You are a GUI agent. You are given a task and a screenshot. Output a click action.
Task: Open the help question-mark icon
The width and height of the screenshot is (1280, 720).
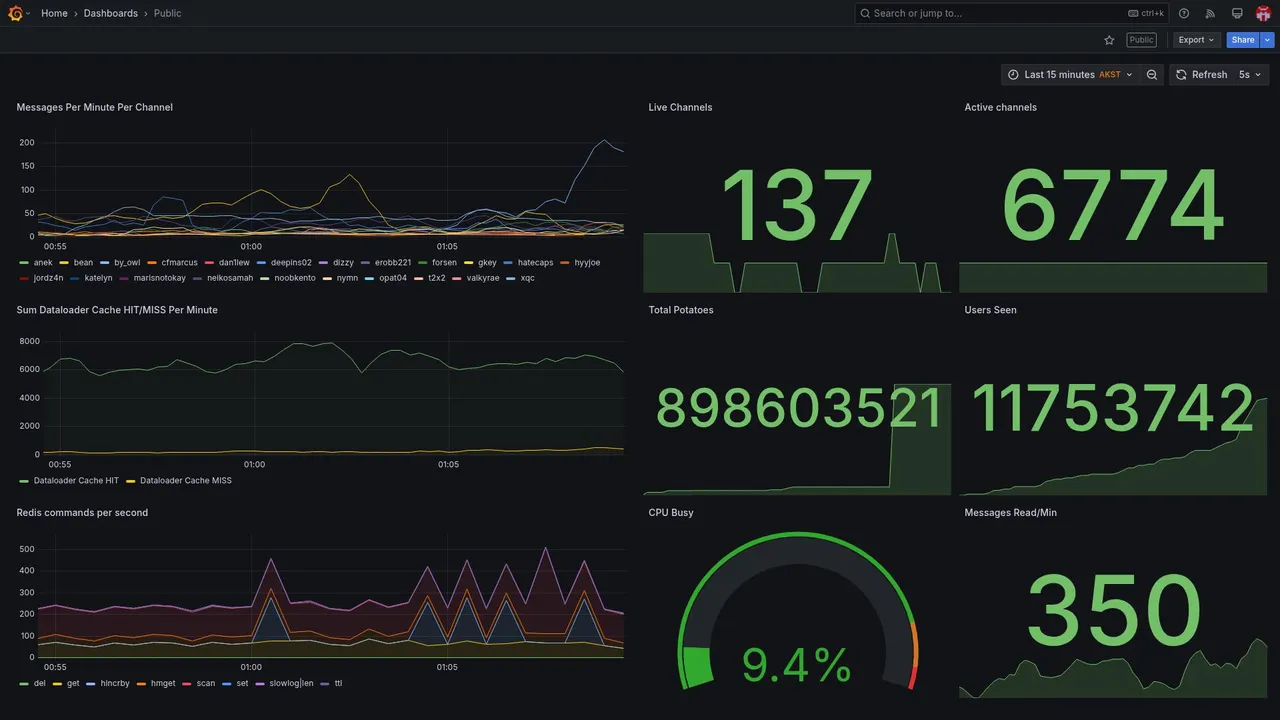point(1184,13)
